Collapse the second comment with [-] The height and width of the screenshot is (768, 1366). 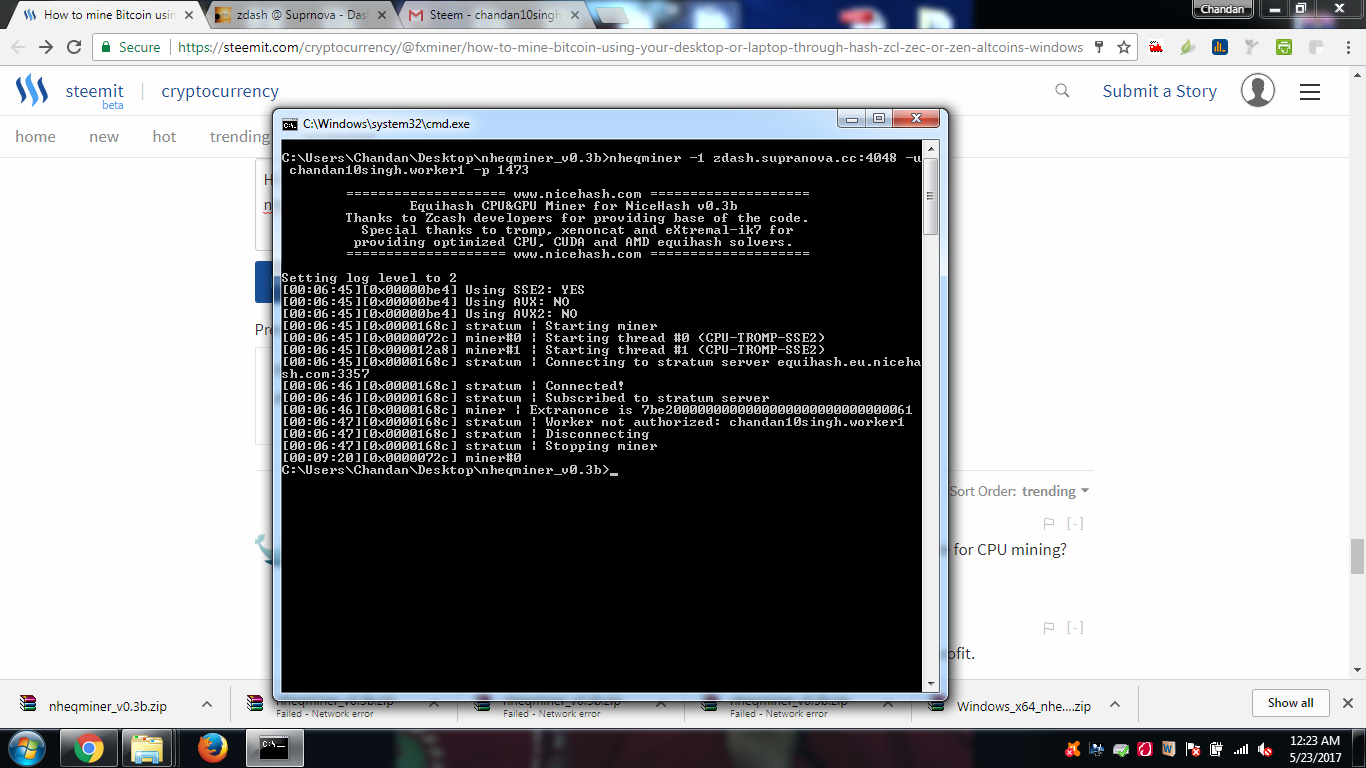pyautogui.click(x=1075, y=628)
